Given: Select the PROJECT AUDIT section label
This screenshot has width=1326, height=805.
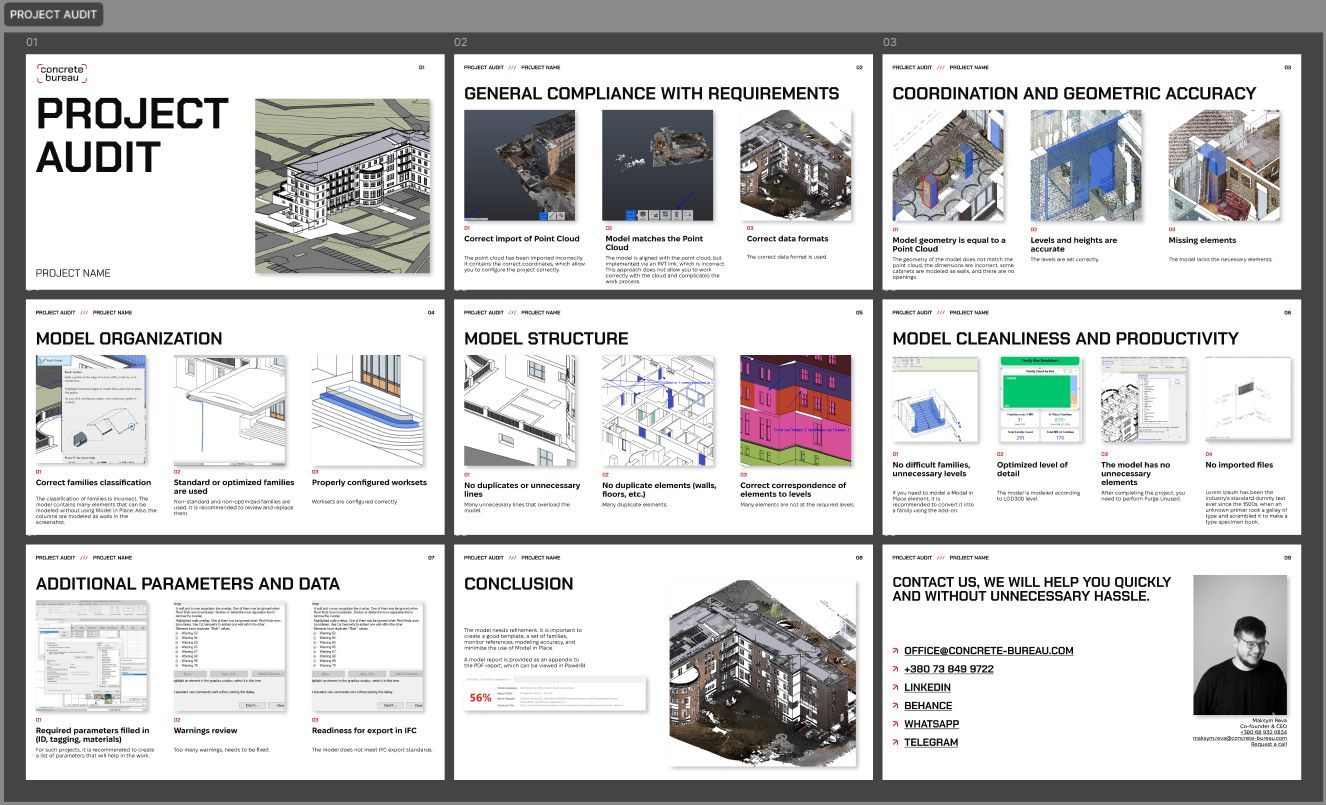Looking at the screenshot, I should (x=54, y=15).
